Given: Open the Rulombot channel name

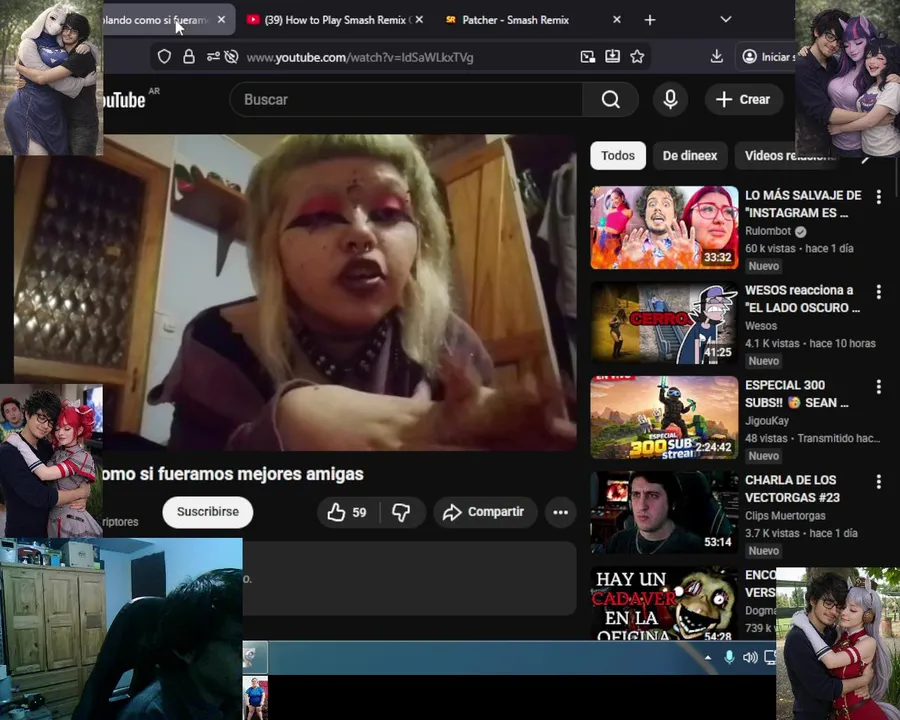Looking at the screenshot, I should (768, 231).
